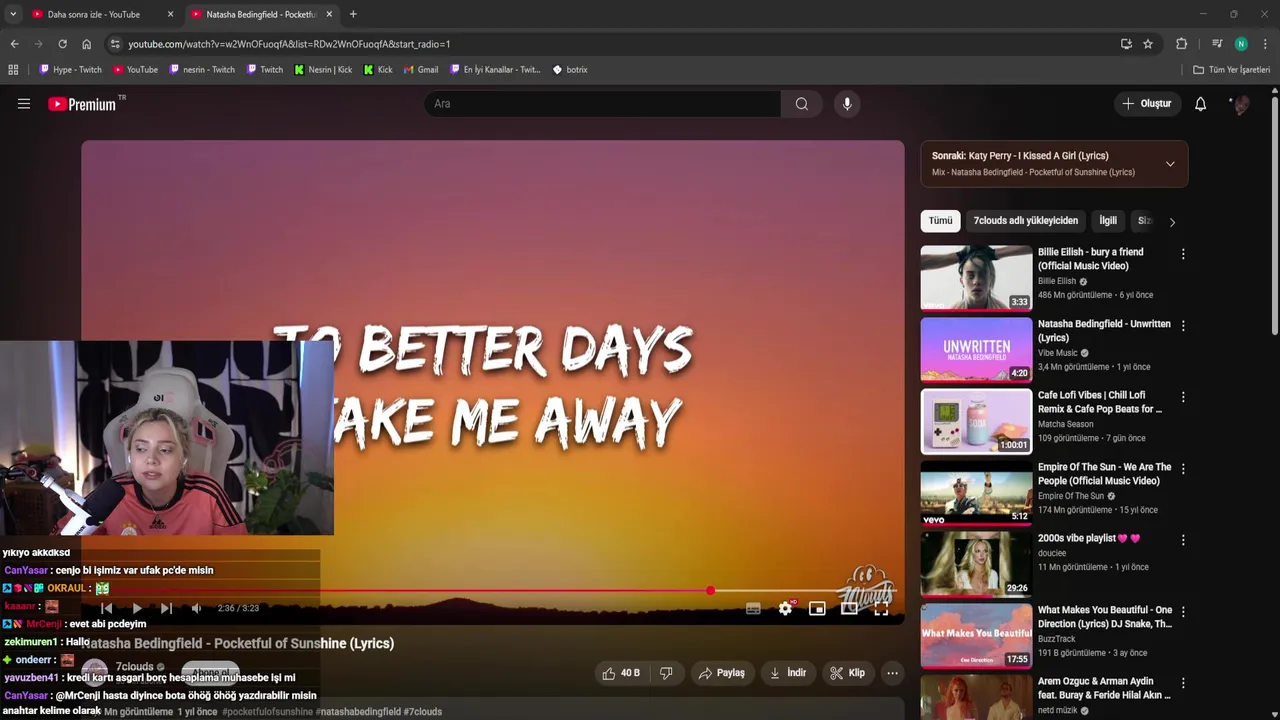This screenshot has width=1280, height=720.
Task: Enter fullscreen video mode
Action: point(881,608)
